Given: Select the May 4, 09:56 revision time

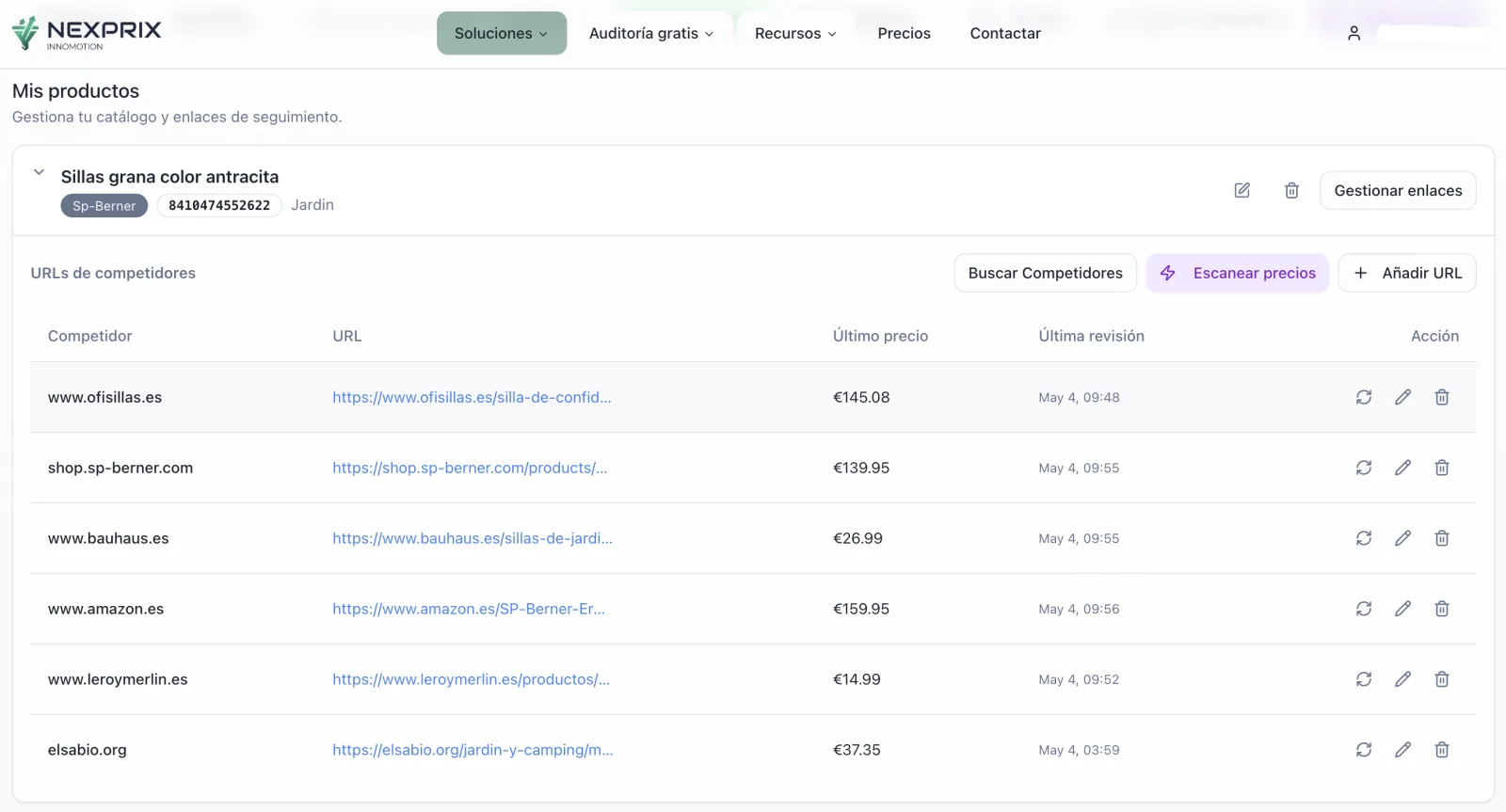Looking at the screenshot, I should coord(1079,609).
